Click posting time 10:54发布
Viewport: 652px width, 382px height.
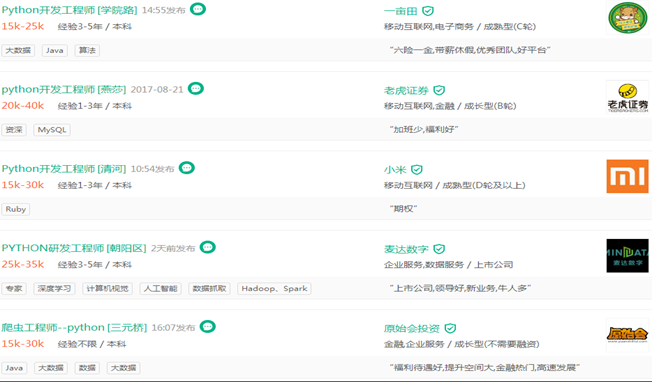click(x=152, y=169)
